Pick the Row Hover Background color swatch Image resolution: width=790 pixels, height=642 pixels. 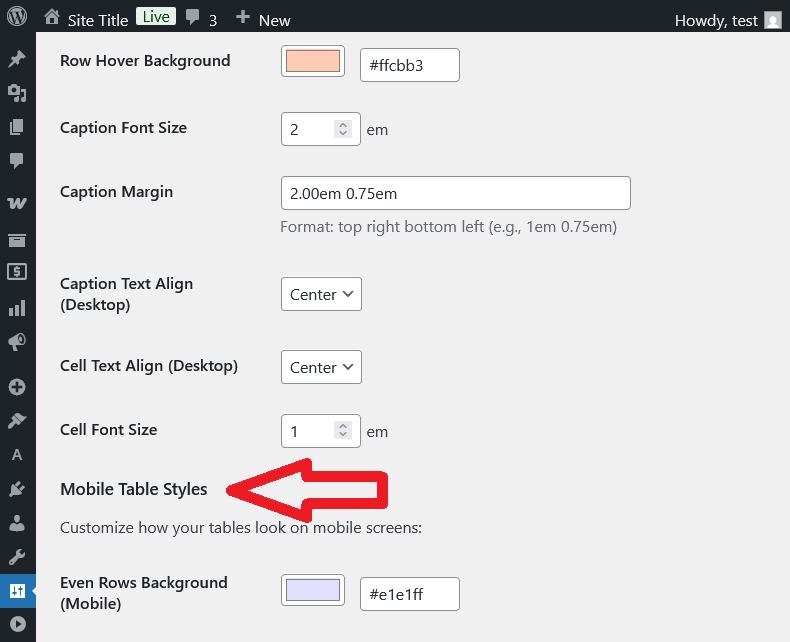313,61
